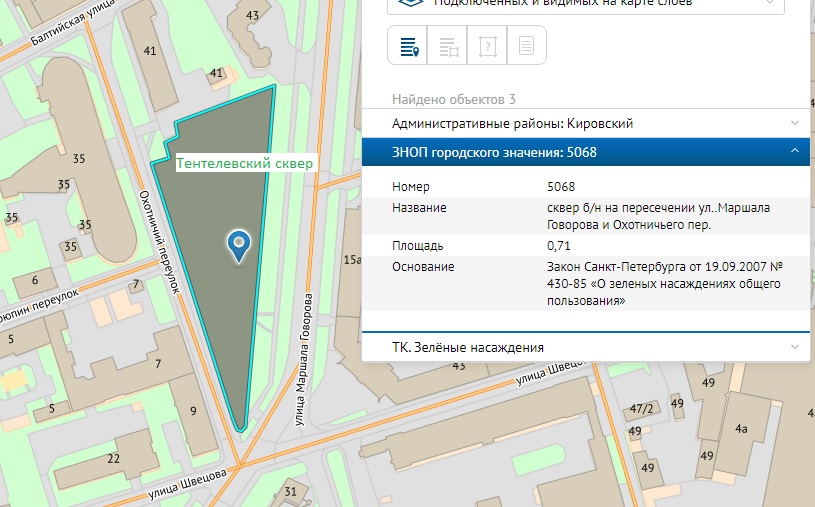Click the Тентелевский сквер map label
Viewport: 815px width, 507px height.
coord(245,162)
